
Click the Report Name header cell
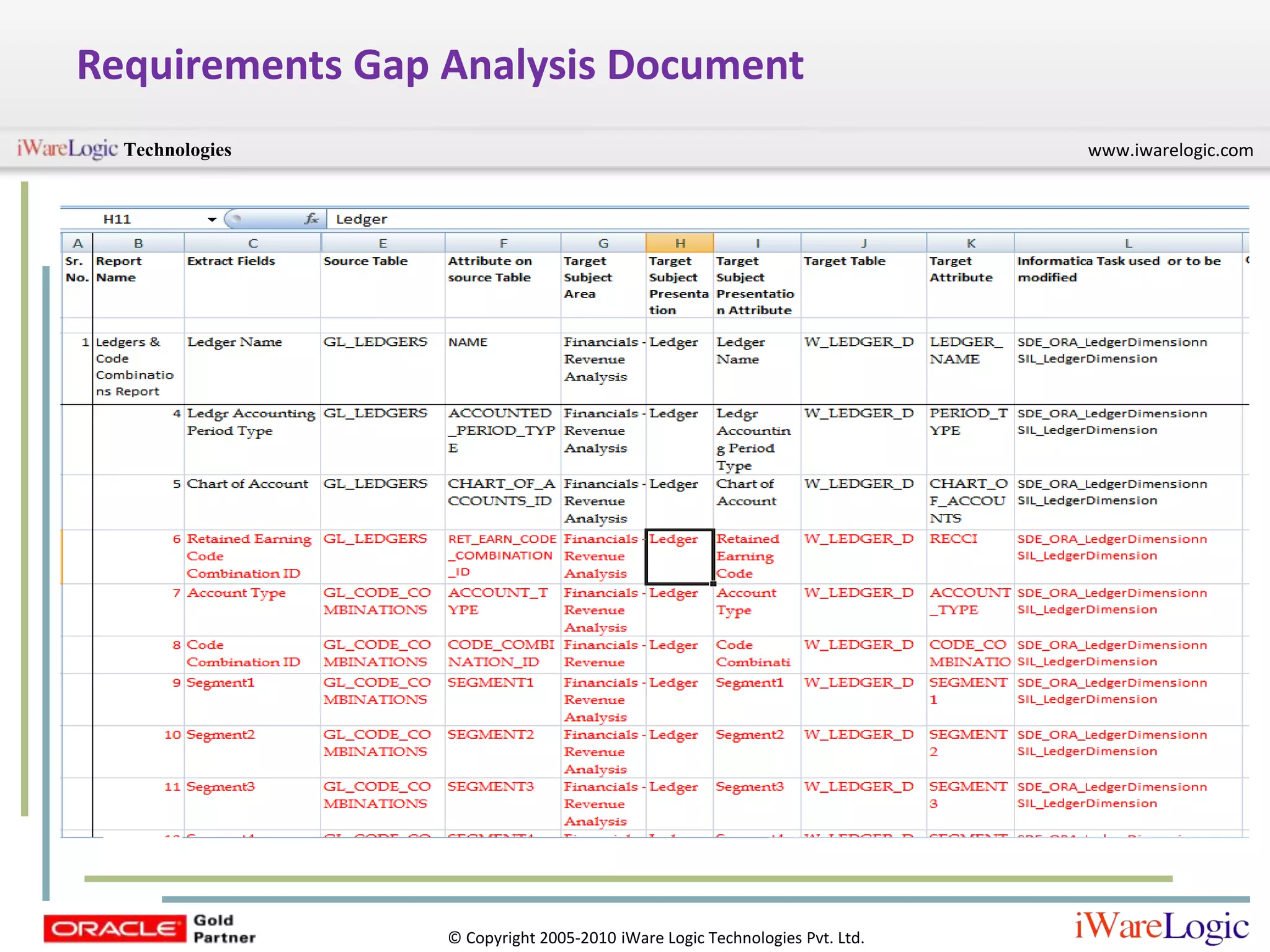click(x=138, y=285)
